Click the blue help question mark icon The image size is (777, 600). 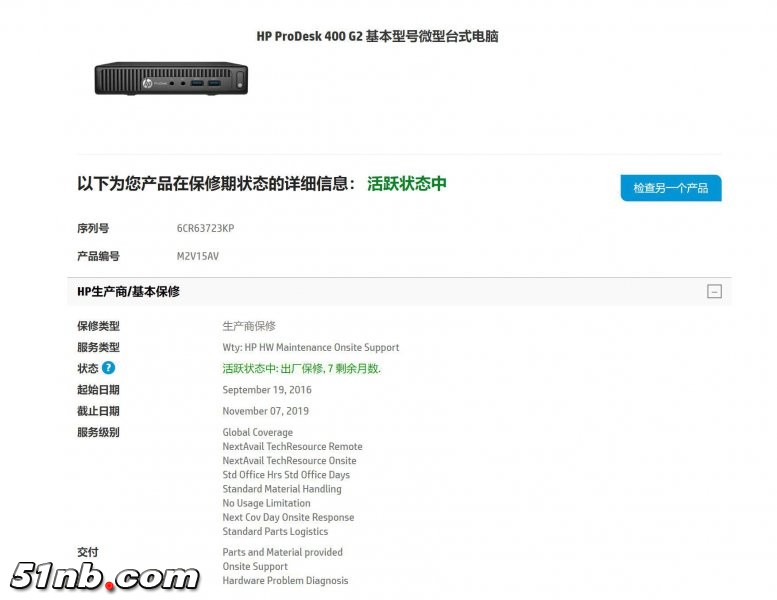108,368
